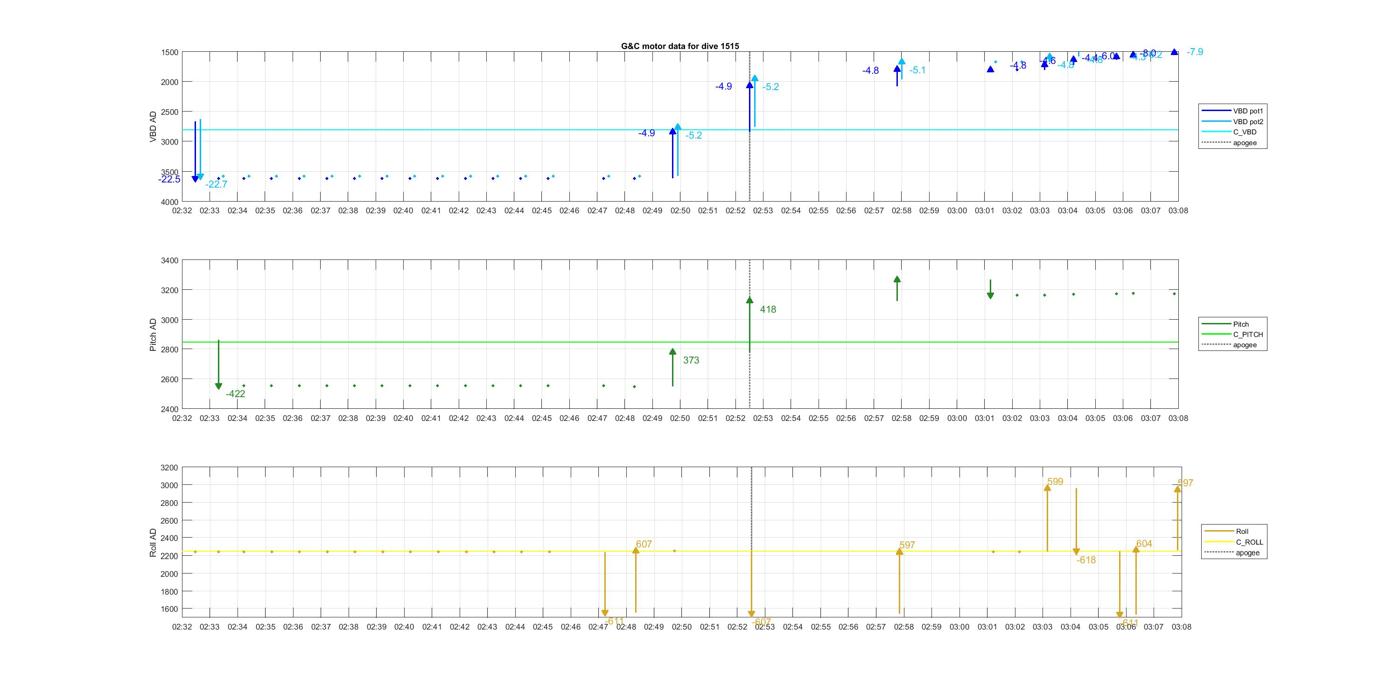Click the "Pitch AD" y-axis label
The height and width of the screenshot is (693, 1400).
[x=153, y=335]
